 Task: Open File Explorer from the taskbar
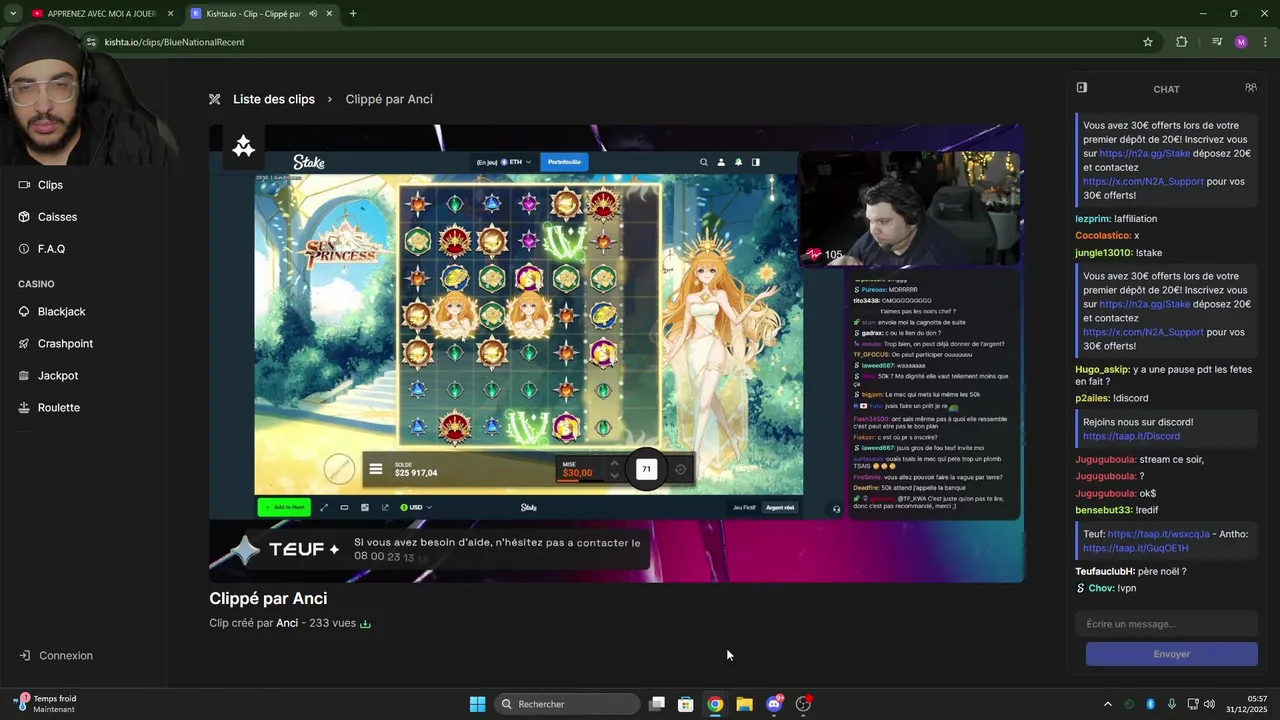tap(744, 704)
